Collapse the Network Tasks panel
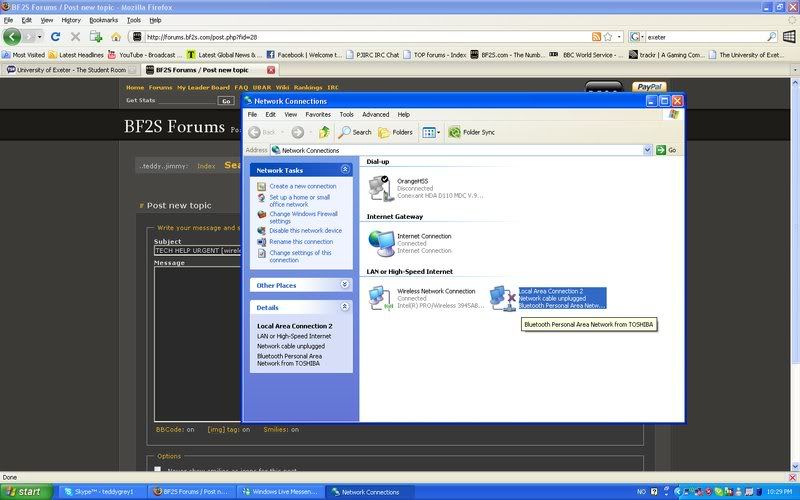This screenshot has width=800, height=500. [345, 169]
